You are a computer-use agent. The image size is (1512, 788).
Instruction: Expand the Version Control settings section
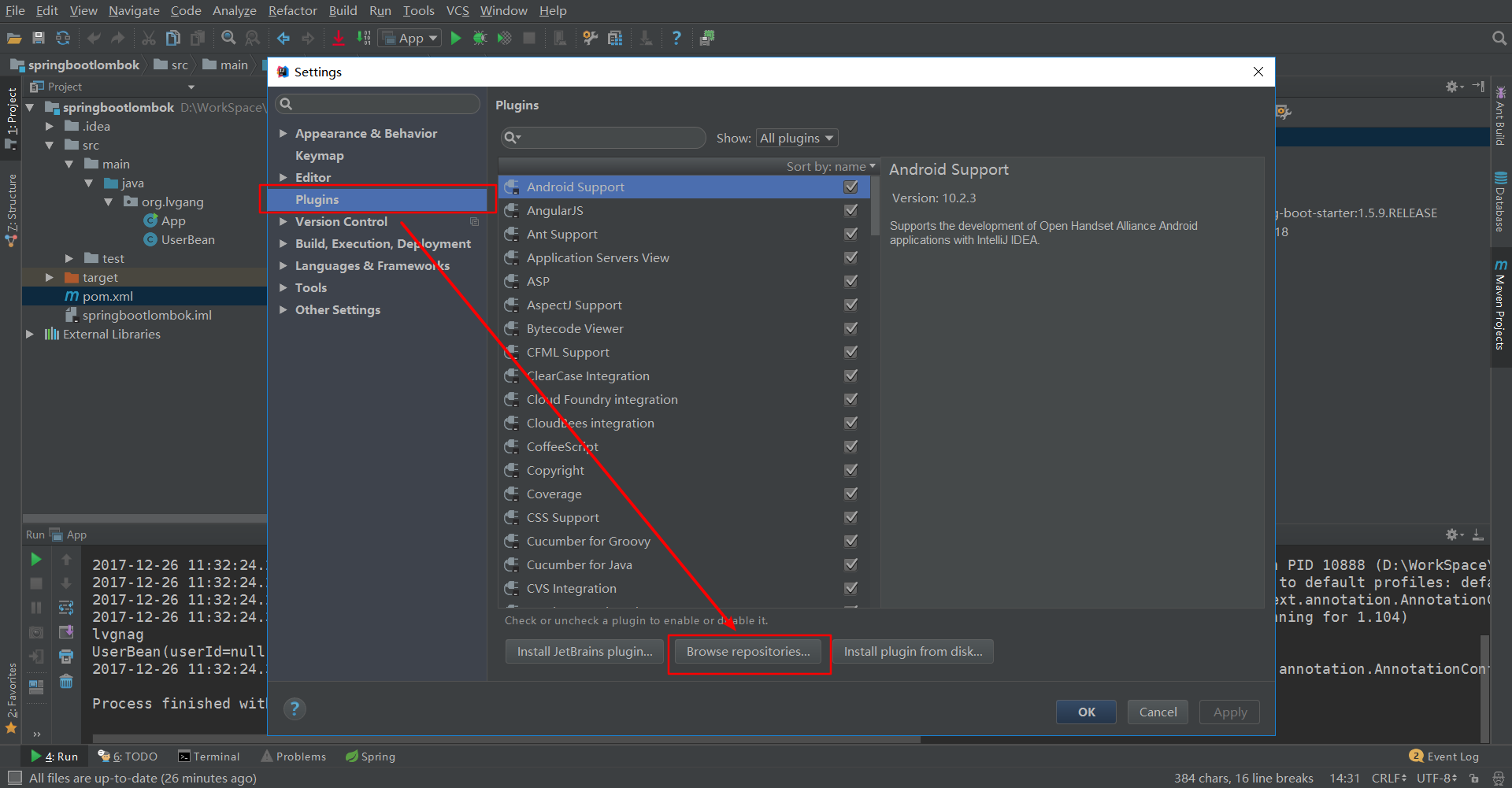click(x=283, y=222)
